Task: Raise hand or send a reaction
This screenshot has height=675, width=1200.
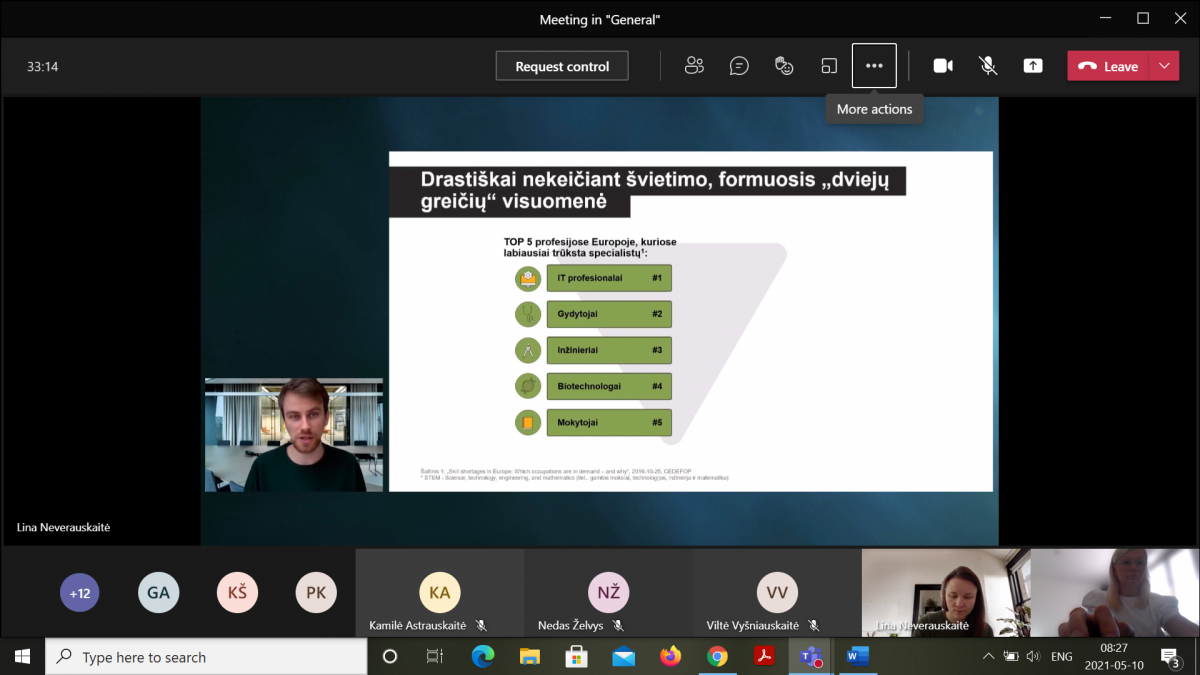Action: 784,66
